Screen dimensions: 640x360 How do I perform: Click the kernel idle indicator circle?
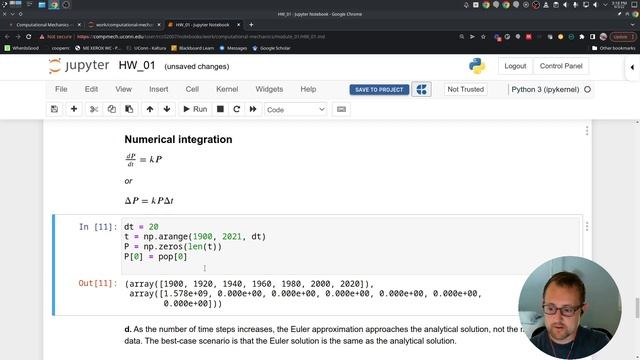click(x=587, y=89)
